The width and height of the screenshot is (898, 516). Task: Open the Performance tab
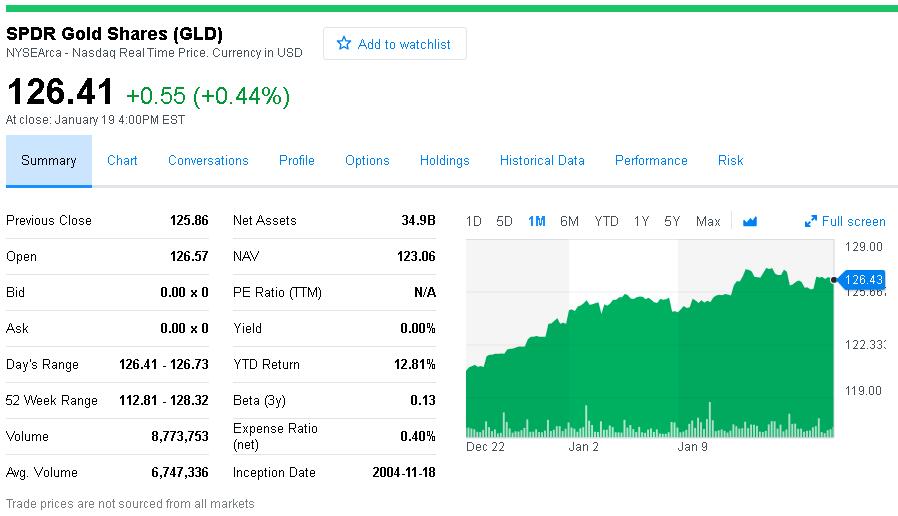(x=651, y=161)
